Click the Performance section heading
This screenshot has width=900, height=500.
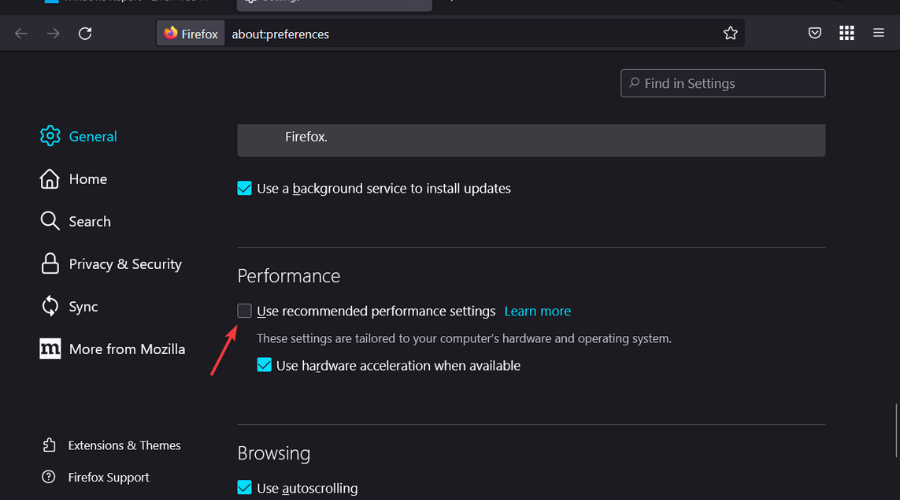tap(289, 276)
